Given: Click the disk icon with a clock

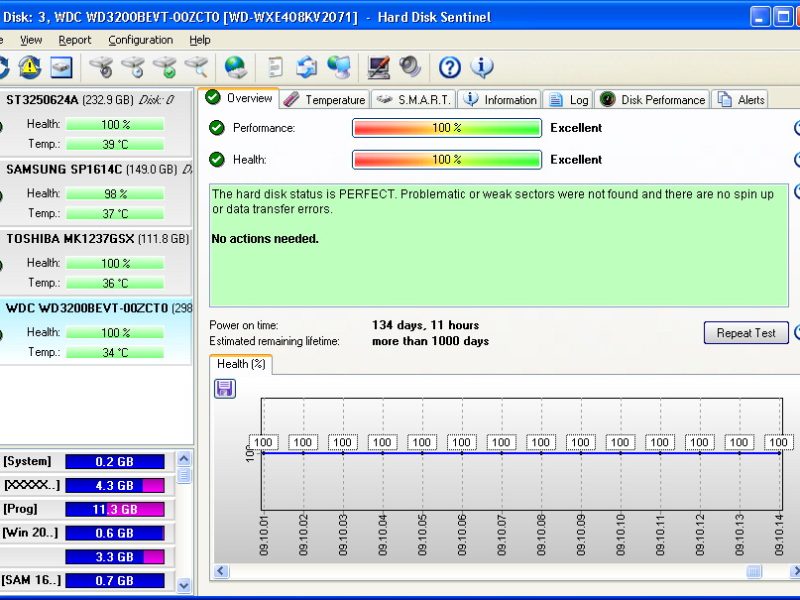Looking at the screenshot, I should click(x=133, y=67).
